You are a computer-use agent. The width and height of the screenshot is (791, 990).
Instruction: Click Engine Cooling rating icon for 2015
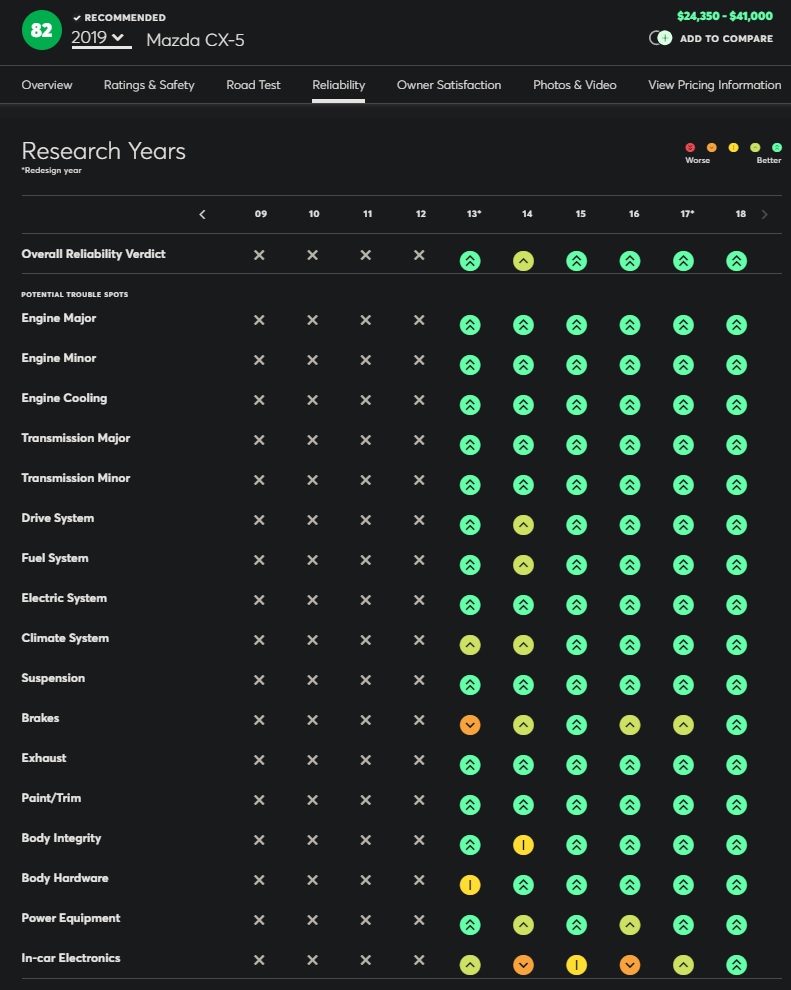[x=576, y=405]
